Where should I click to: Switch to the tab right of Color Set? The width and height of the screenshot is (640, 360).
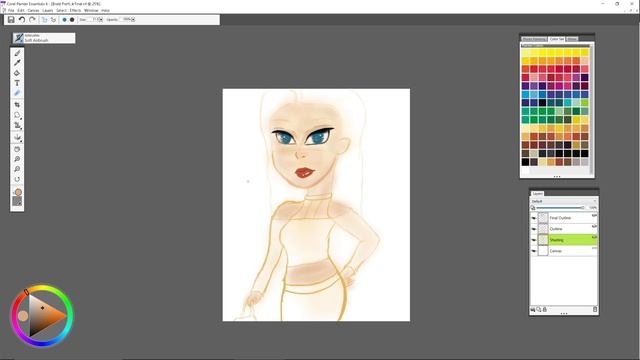[572, 39]
